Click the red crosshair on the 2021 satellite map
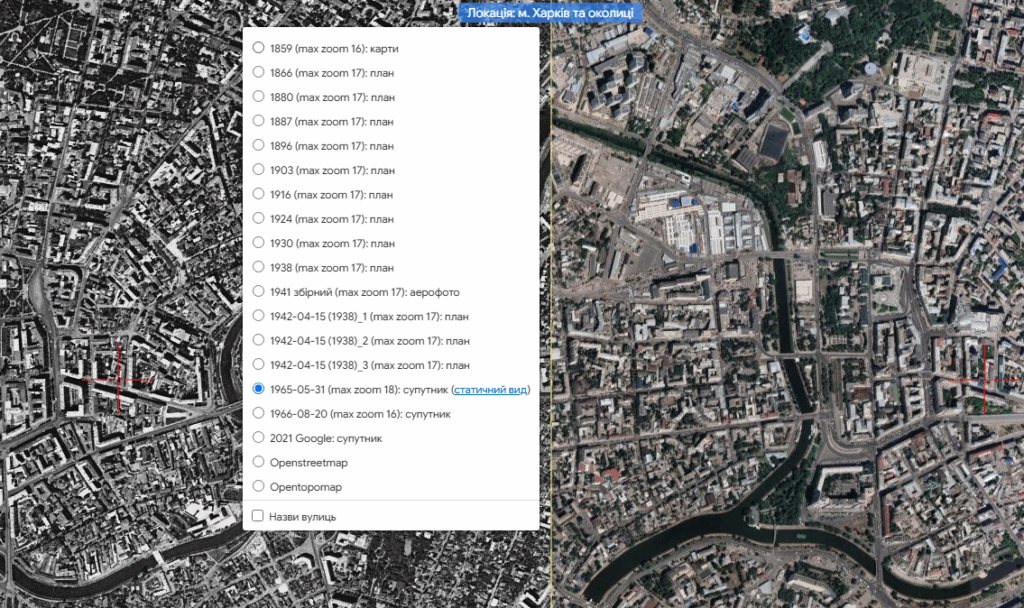The width and height of the screenshot is (1024, 608). click(x=984, y=379)
